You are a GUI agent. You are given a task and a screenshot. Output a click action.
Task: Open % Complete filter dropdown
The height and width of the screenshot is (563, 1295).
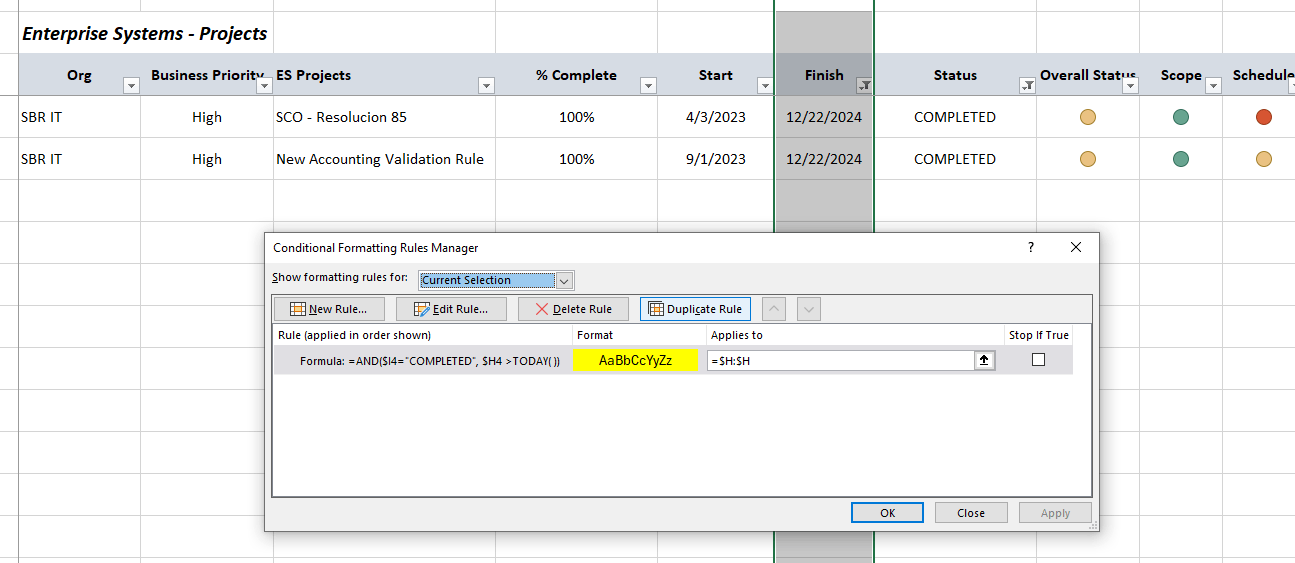[x=648, y=86]
